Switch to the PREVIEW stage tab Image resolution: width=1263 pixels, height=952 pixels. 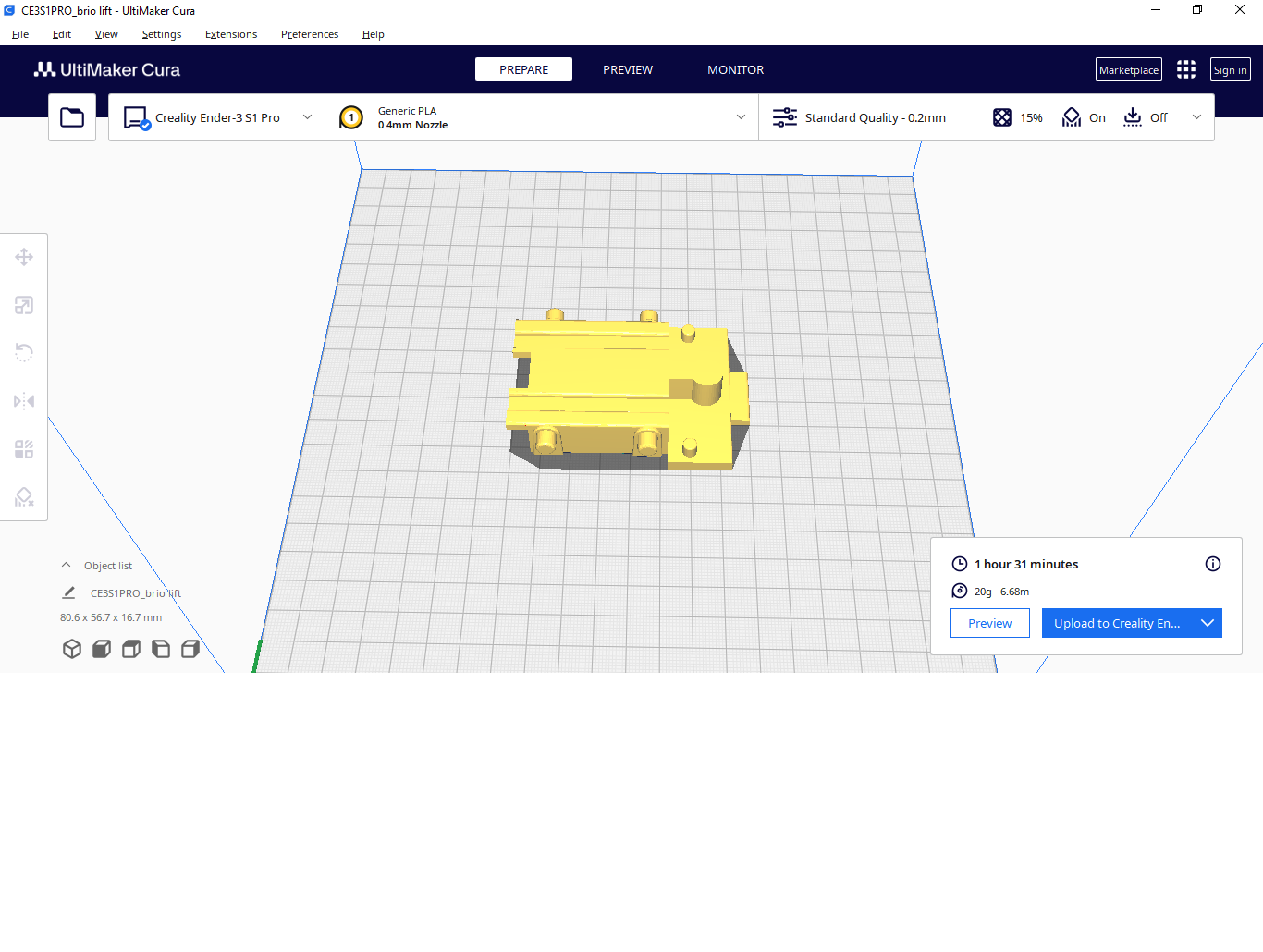[x=628, y=69]
